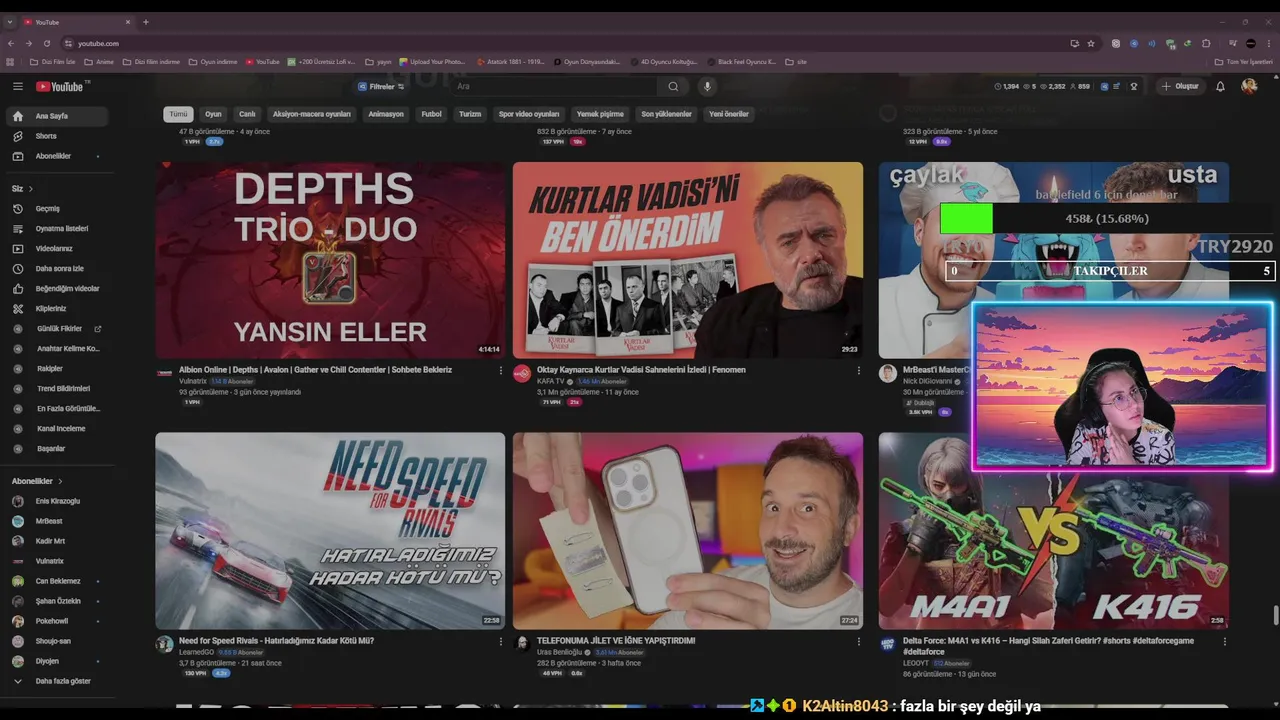
Task: Click the Ara search input field
Action: (x=555, y=87)
